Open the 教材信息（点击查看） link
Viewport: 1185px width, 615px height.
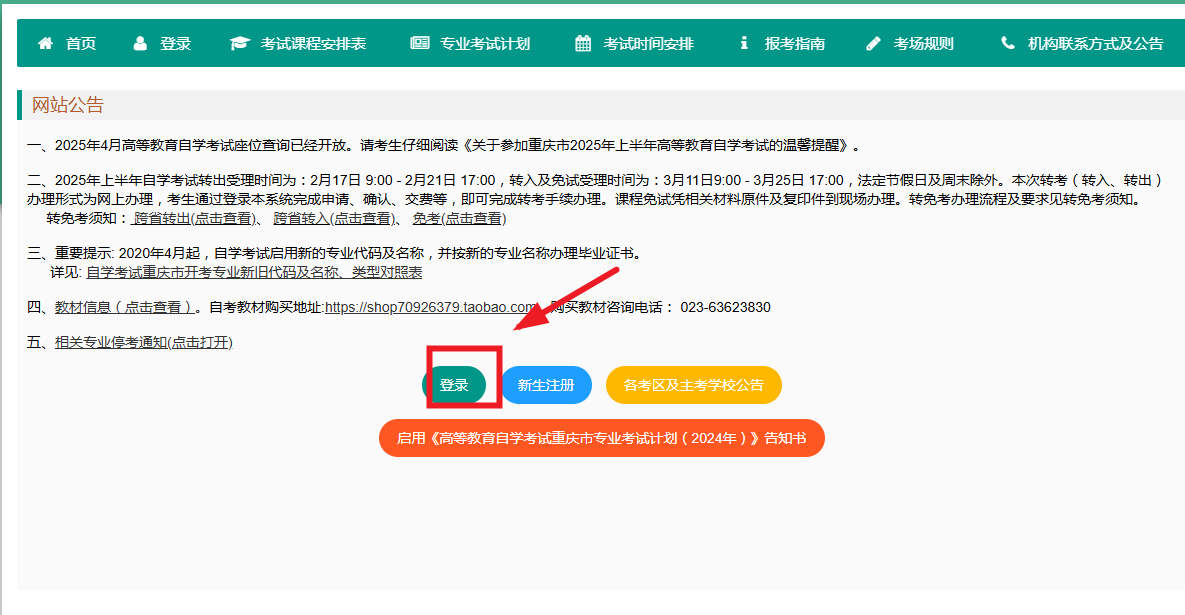tap(125, 308)
